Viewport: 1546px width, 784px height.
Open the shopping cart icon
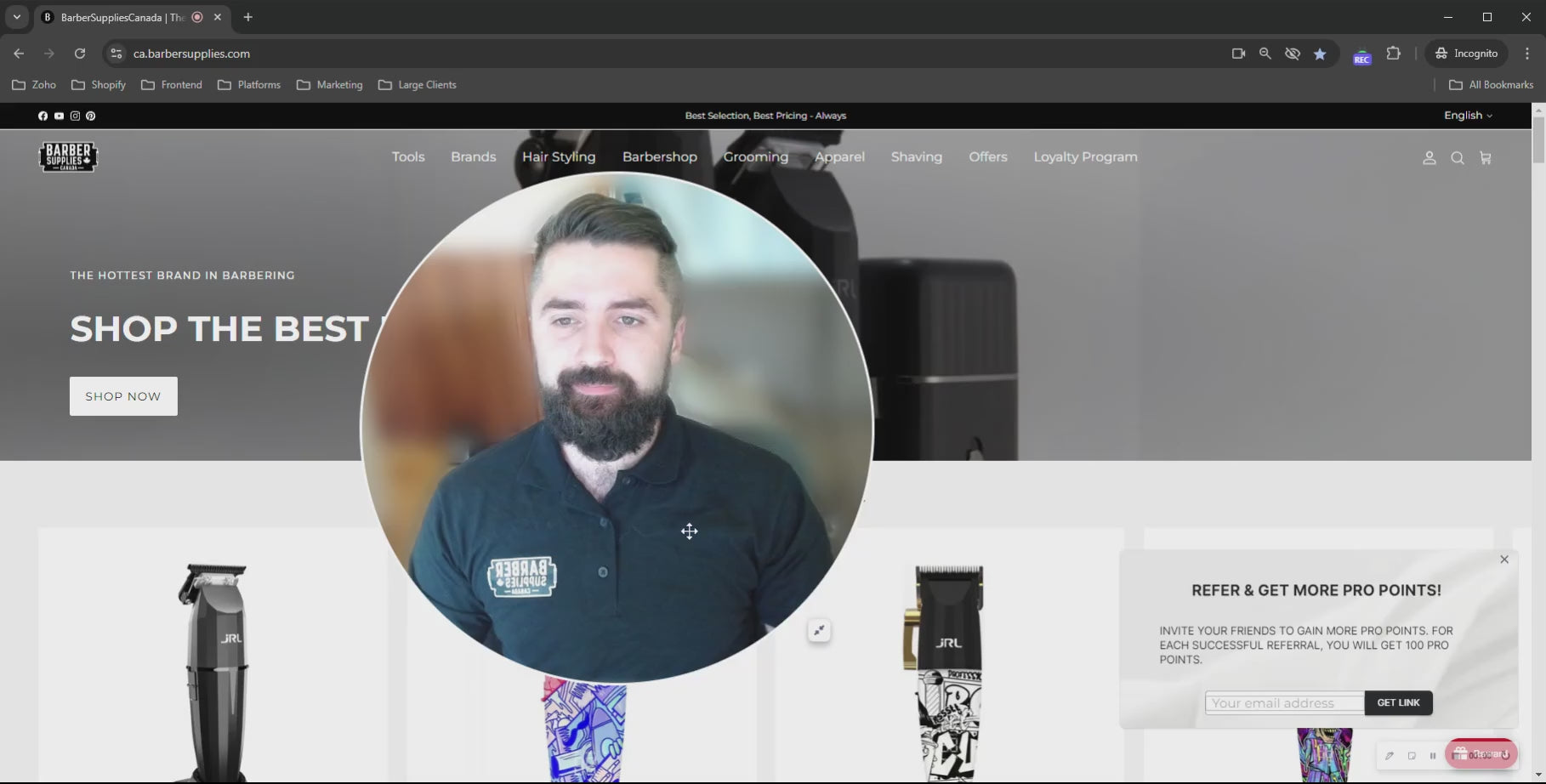(x=1486, y=158)
